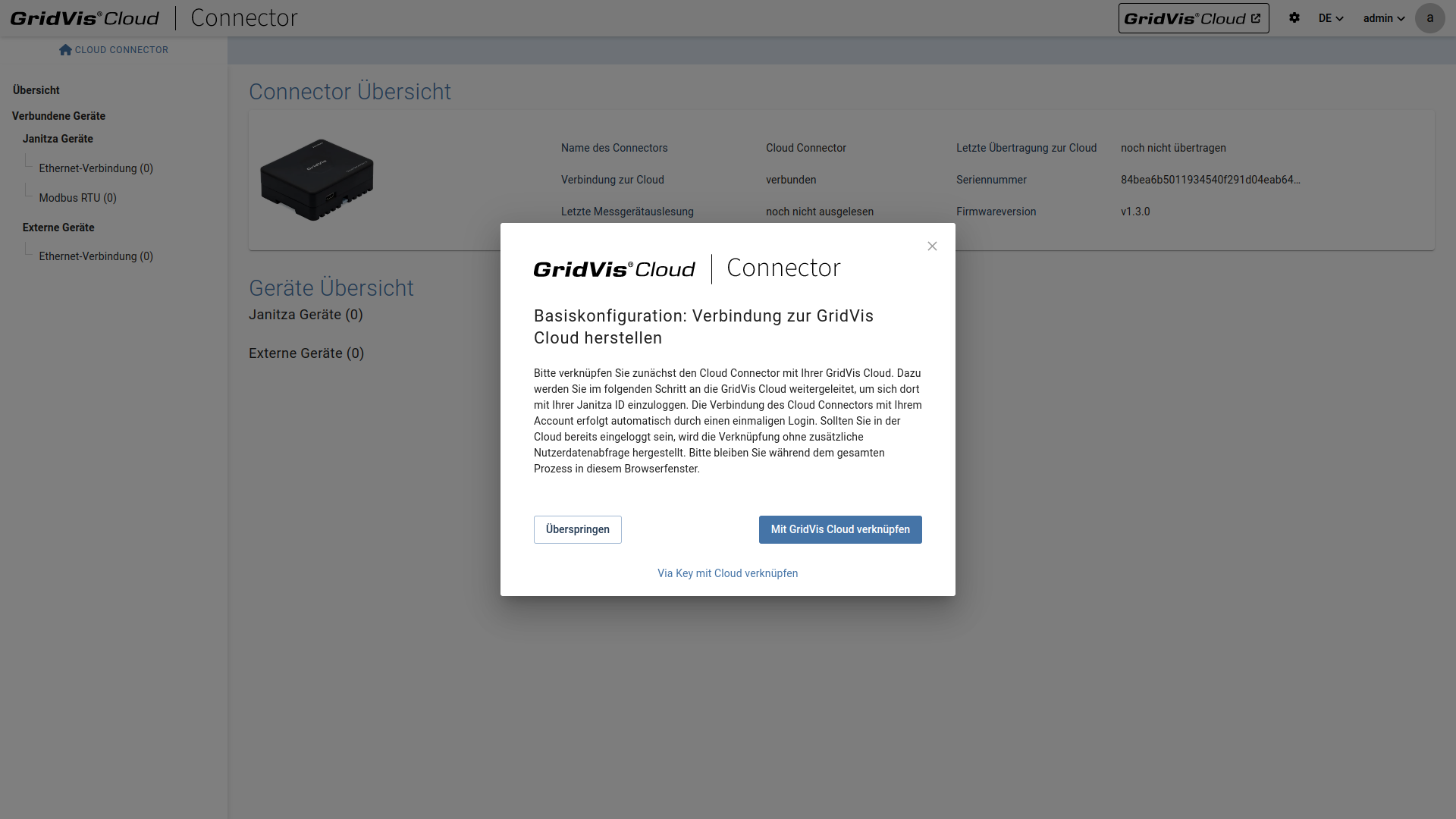Open the CLOUD CONNECTOR breadcrumb link

(x=121, y=50)
